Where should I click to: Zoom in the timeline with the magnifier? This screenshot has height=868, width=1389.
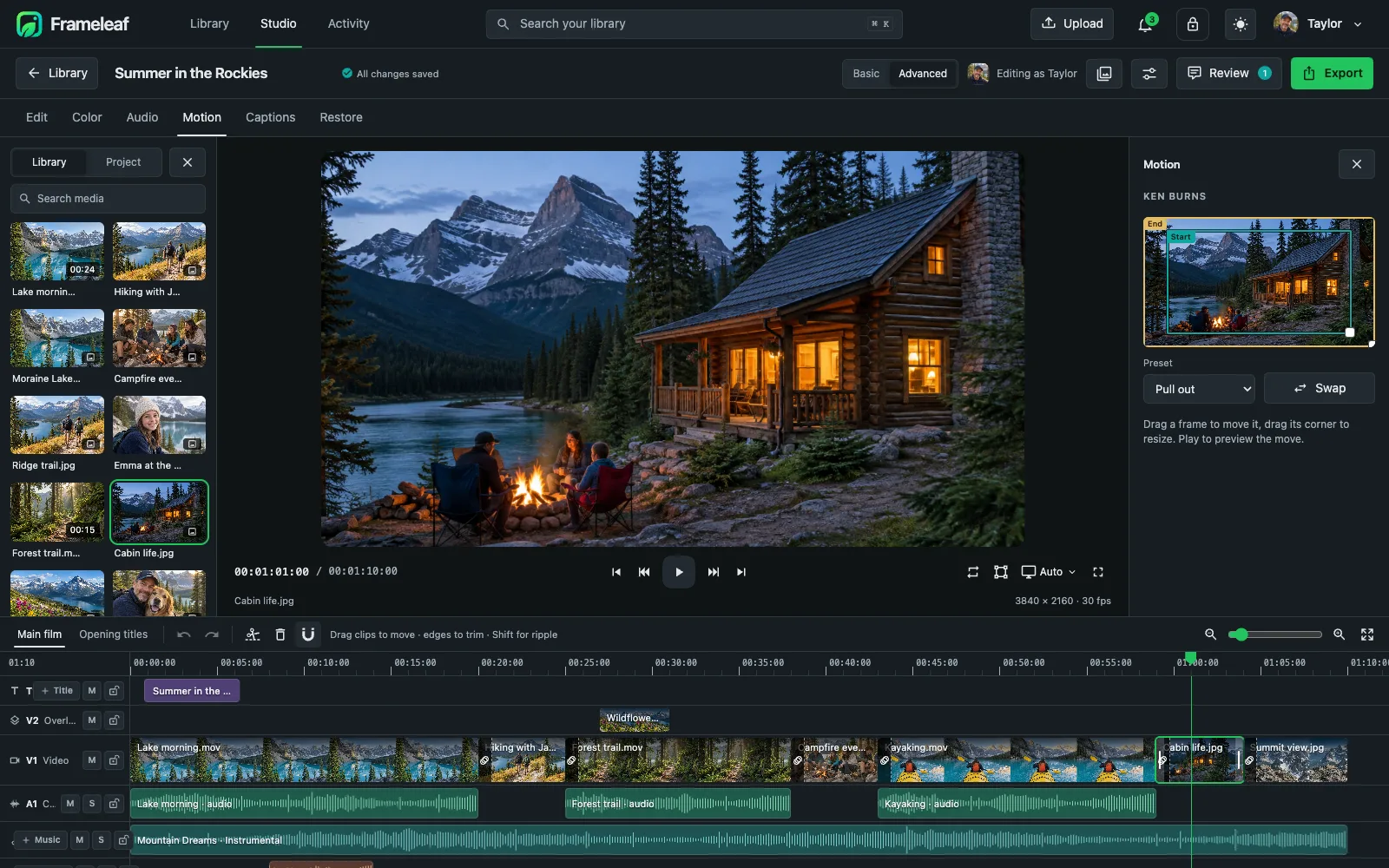tap(1340, 635)
